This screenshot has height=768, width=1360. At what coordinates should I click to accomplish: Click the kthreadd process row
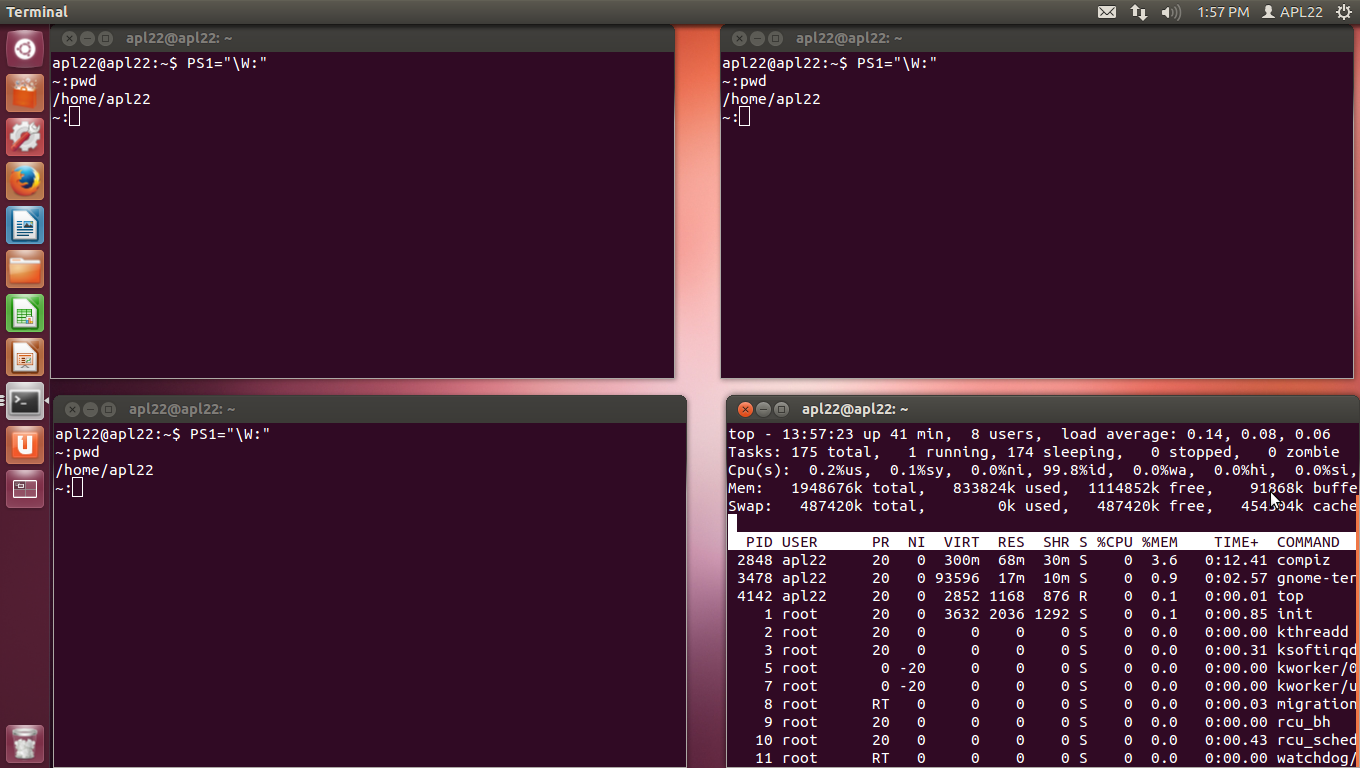pos(1042,632)
